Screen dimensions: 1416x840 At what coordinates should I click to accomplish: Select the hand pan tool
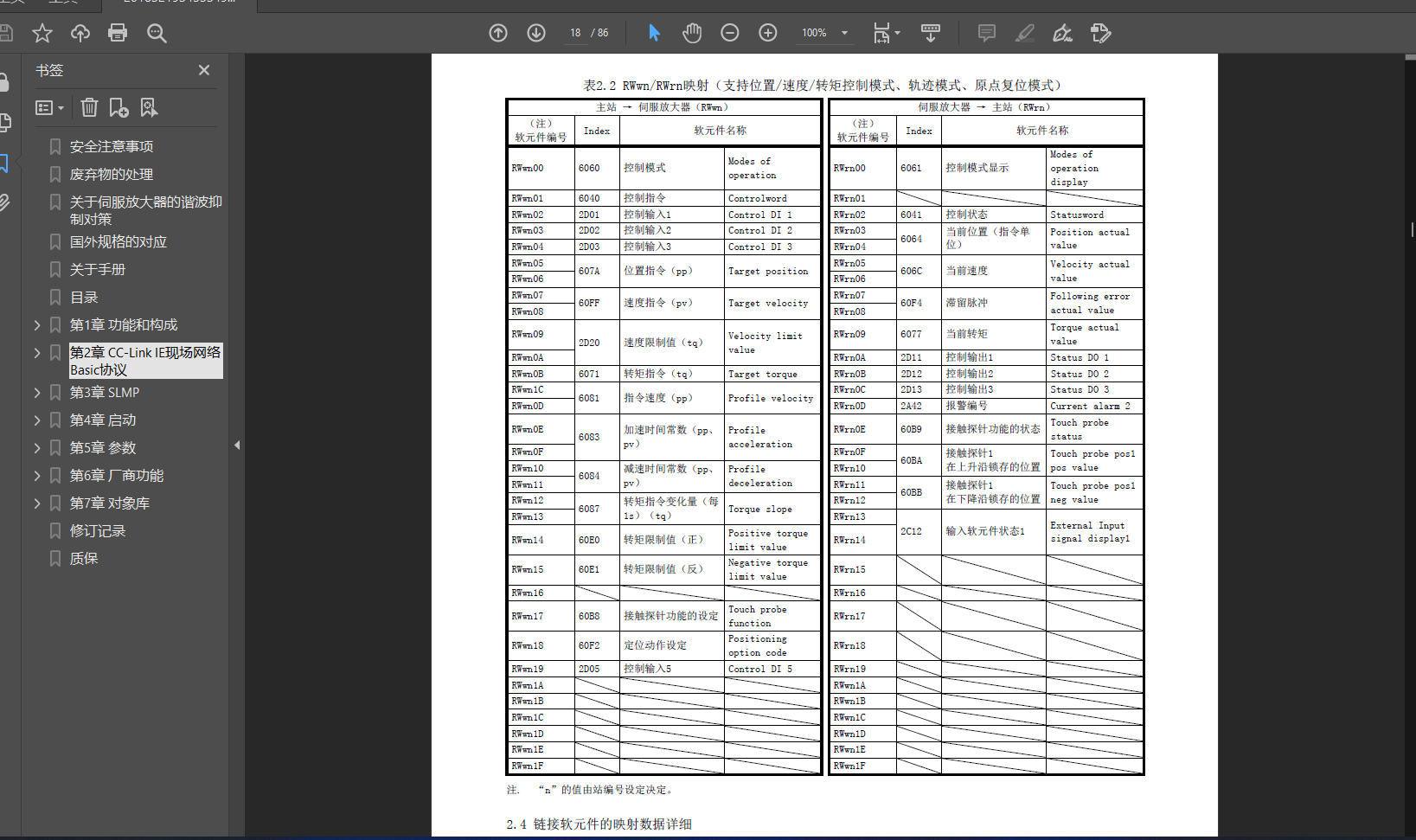[692, 33]
